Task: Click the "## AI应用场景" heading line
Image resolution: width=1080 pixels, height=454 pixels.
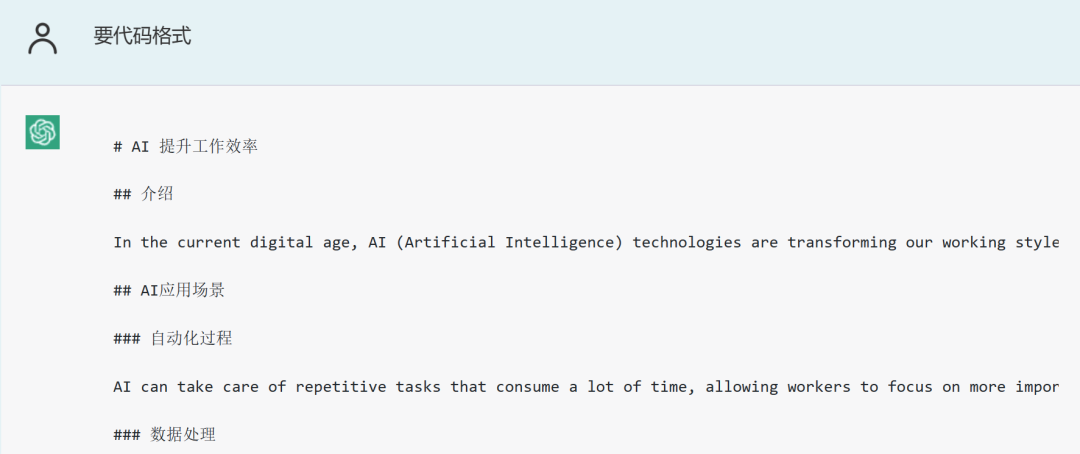Action: point(169,290)
